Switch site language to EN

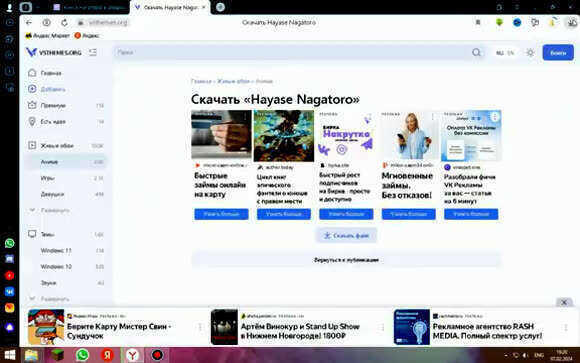click(x=510, y=53)
